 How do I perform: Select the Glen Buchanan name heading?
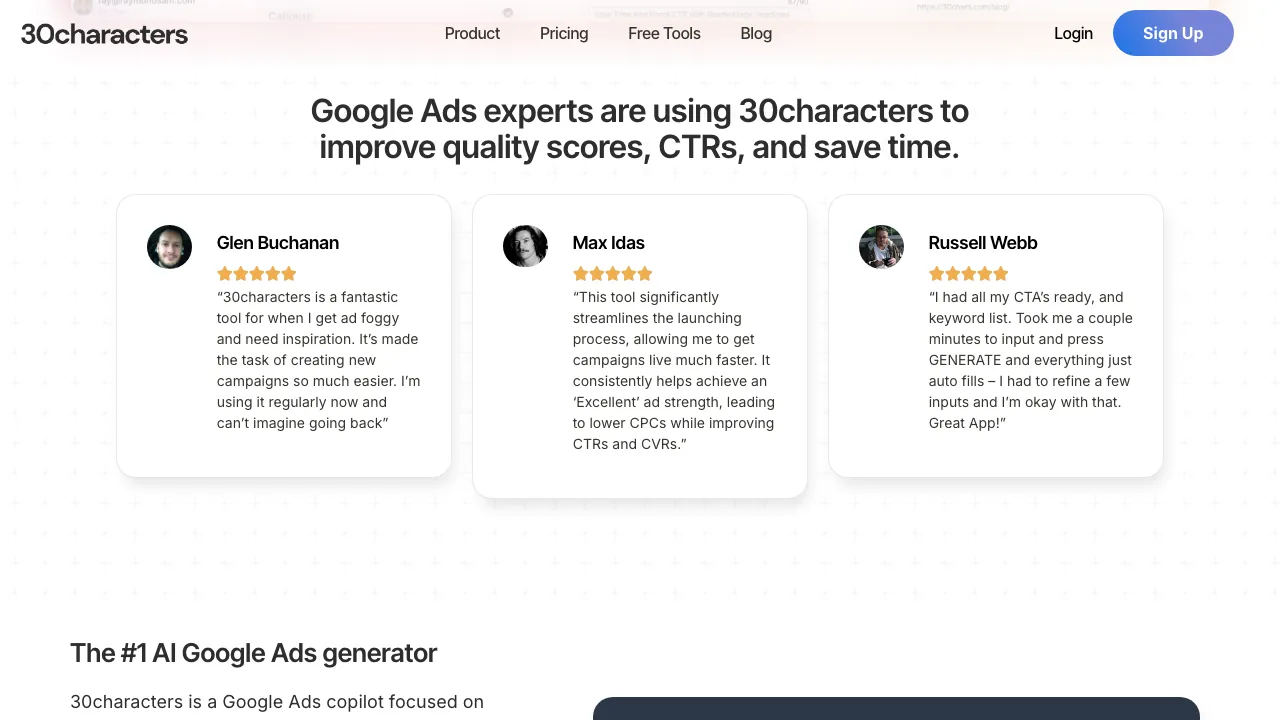click(278, 243)
